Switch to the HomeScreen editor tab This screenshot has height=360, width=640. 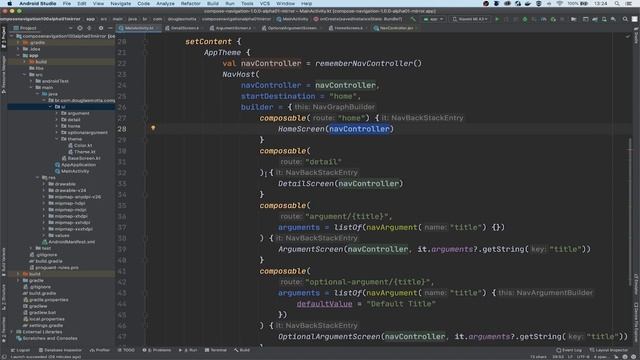pyautogui.click(x=347, y=28)
